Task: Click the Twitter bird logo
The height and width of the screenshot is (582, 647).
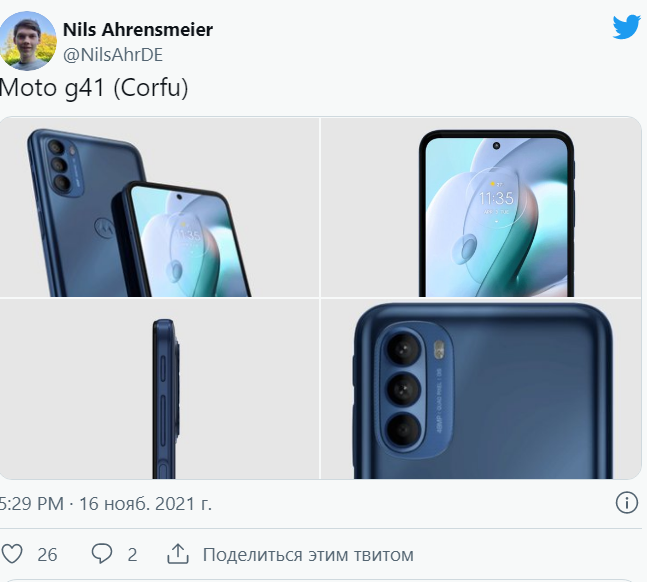Action: [626, 28]
